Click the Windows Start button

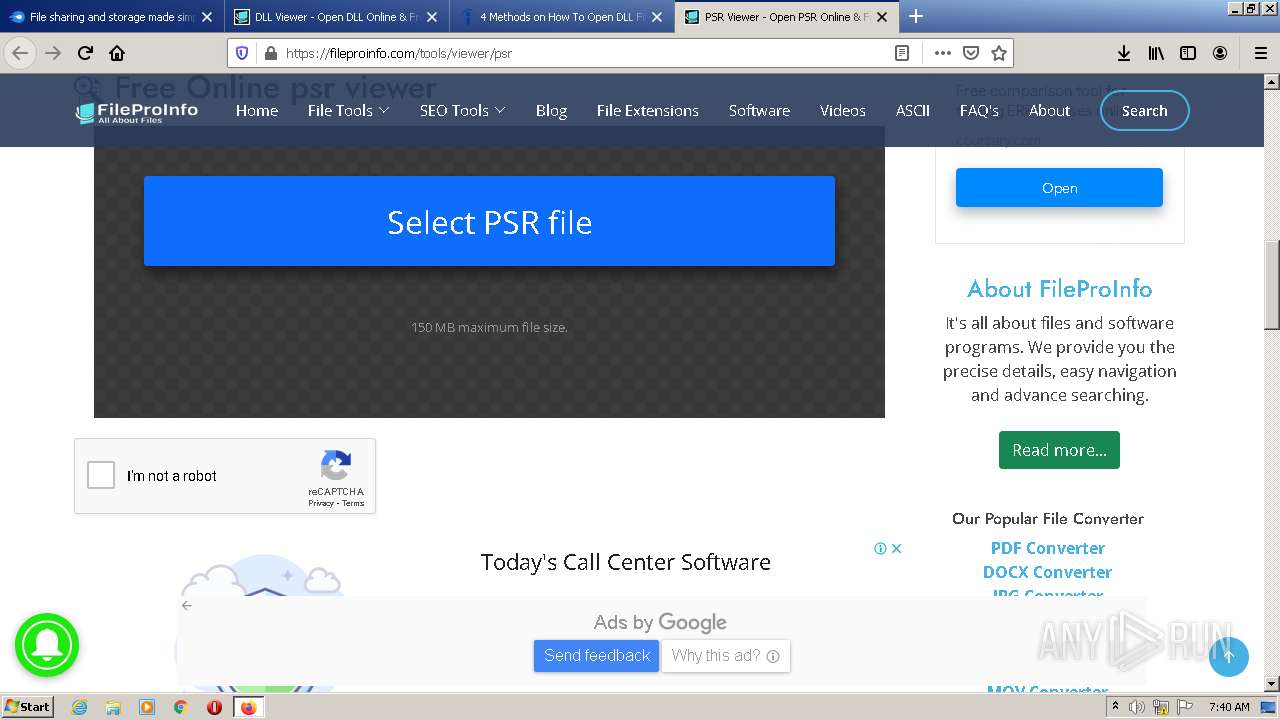(28, 707)
